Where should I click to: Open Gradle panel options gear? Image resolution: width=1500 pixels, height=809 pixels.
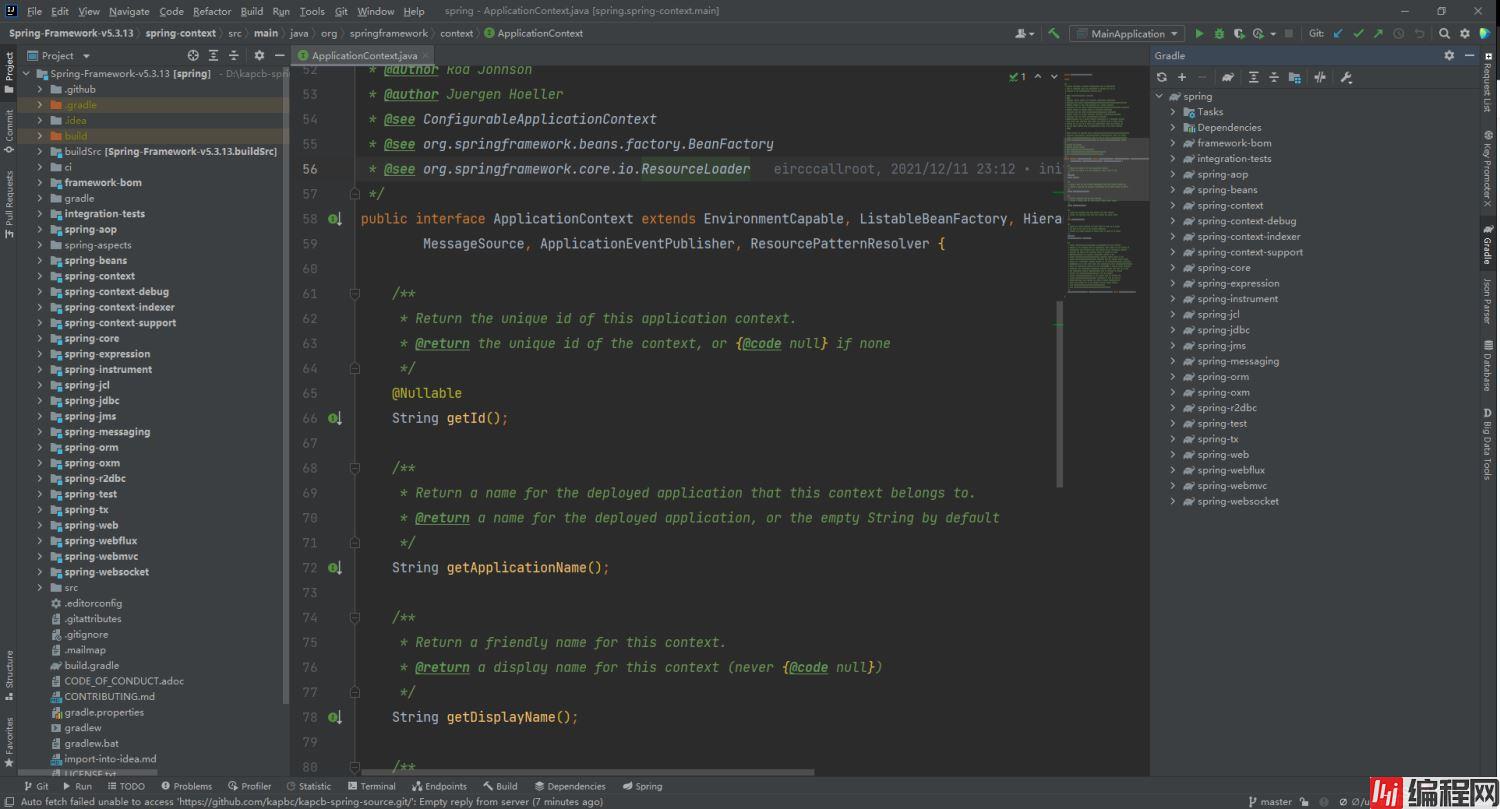click(x=1449, y=55)
